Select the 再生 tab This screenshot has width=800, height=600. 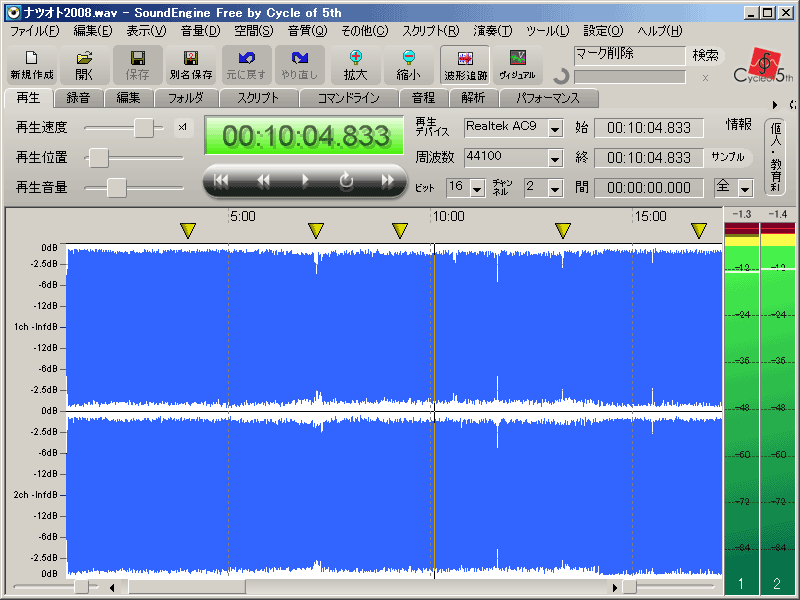[x=29, y=97]
